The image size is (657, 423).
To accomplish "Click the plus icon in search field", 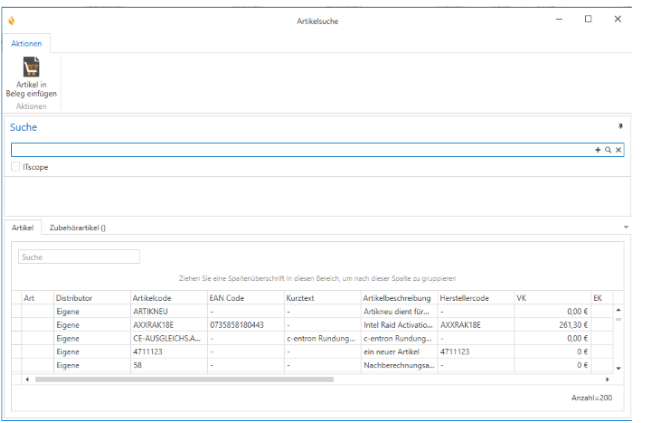I will pos(598,149).
